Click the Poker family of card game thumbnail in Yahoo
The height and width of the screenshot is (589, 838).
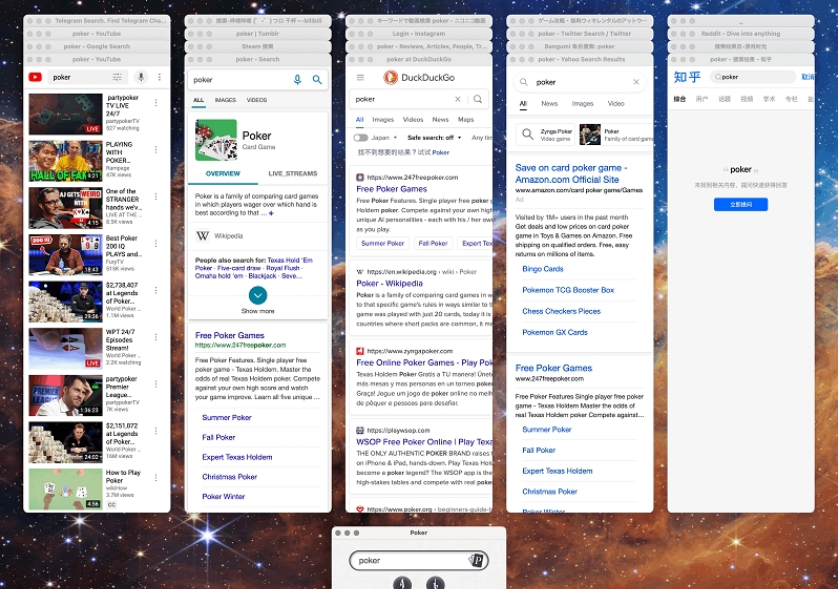(x=590, y=134)
